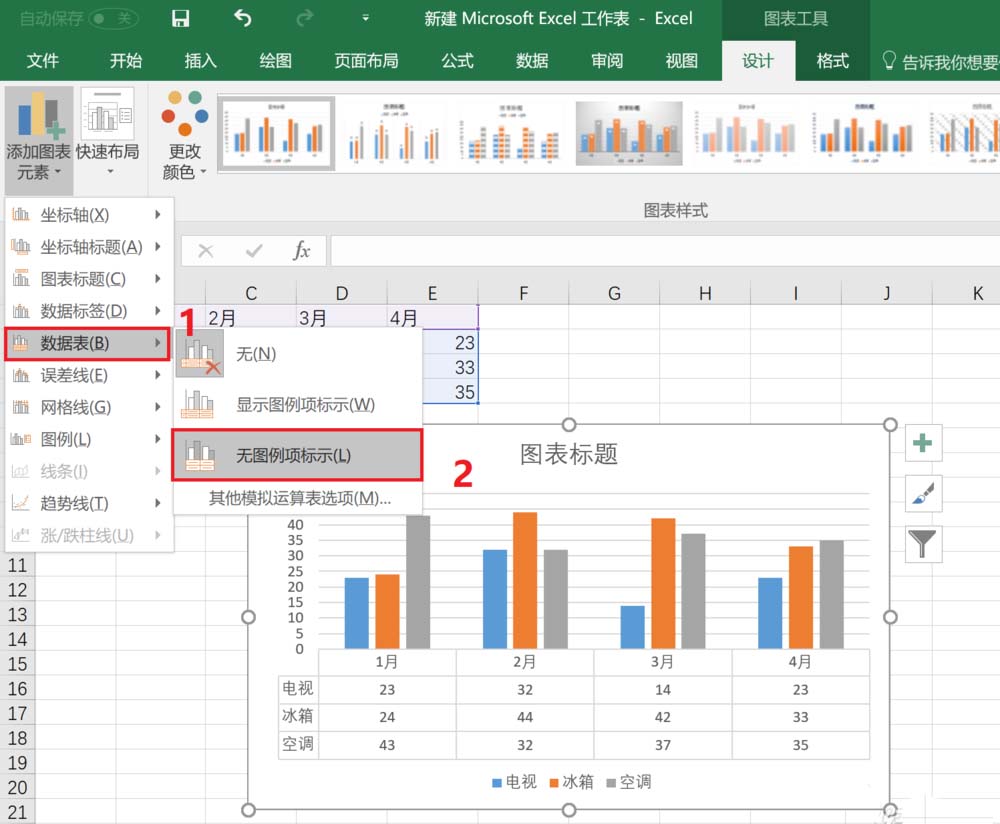This screenshot has width=1000, height=824.
Task: Click the Tell Me lightbulb search box
Action: coord(941,61)
